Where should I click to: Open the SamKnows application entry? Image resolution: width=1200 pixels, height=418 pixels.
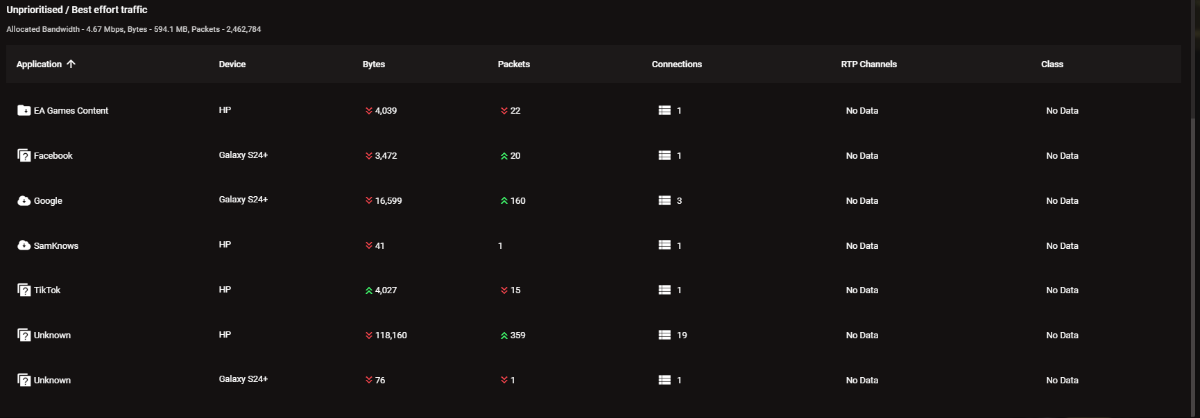pyautogui.click(x=56, y=246)
